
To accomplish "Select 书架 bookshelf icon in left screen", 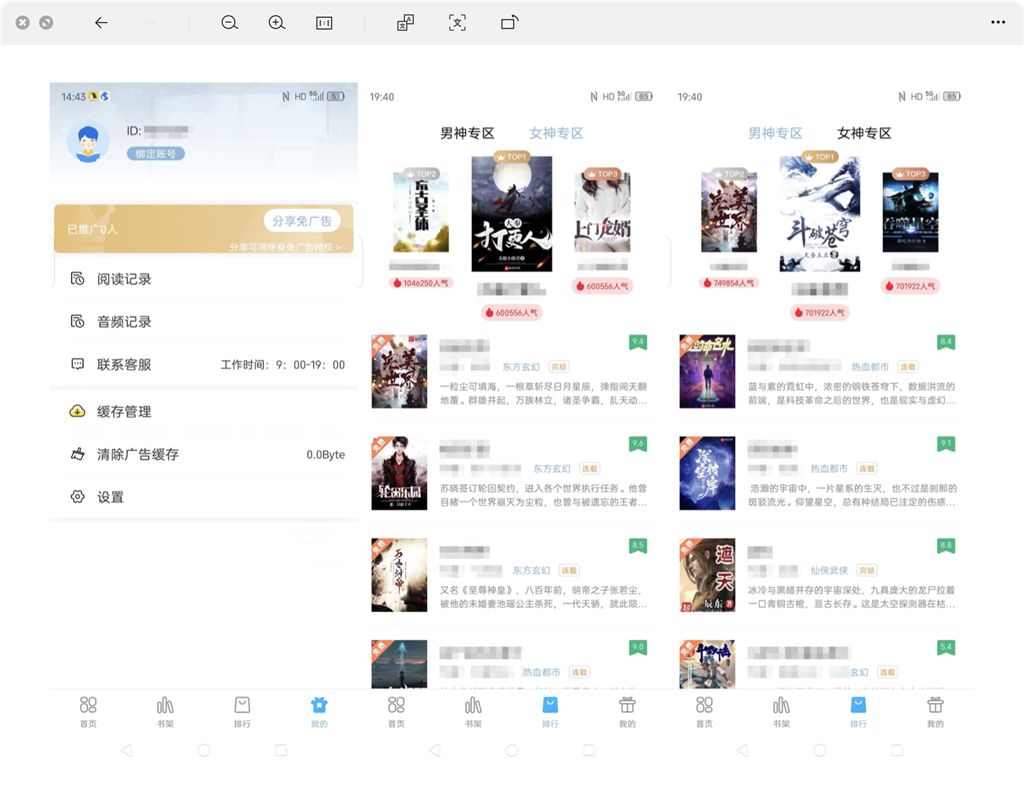I will pyautogui.click(x=165, y=712).
